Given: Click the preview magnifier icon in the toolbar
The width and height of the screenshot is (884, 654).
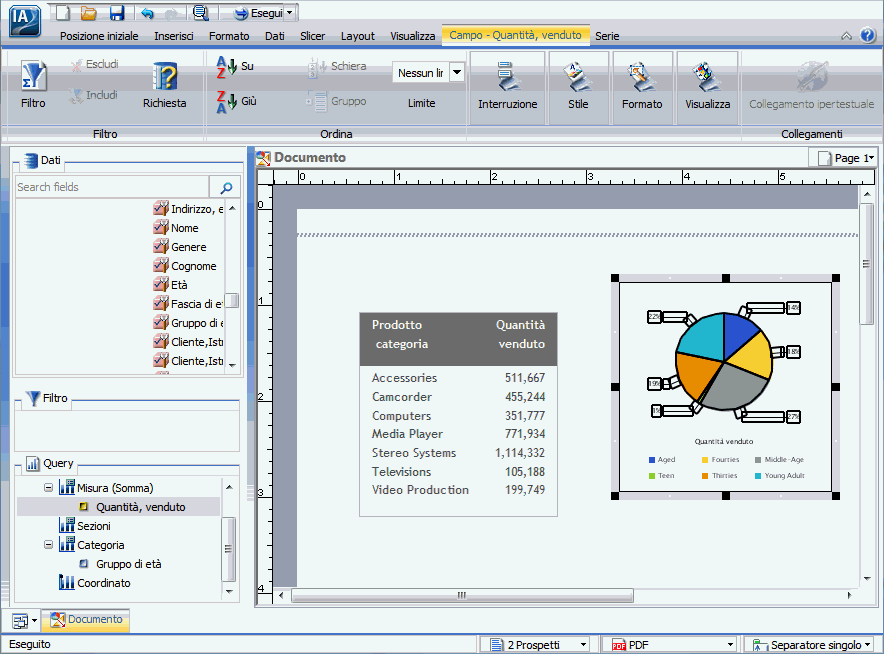Looking at the screenshot, I should pos(200,12).
